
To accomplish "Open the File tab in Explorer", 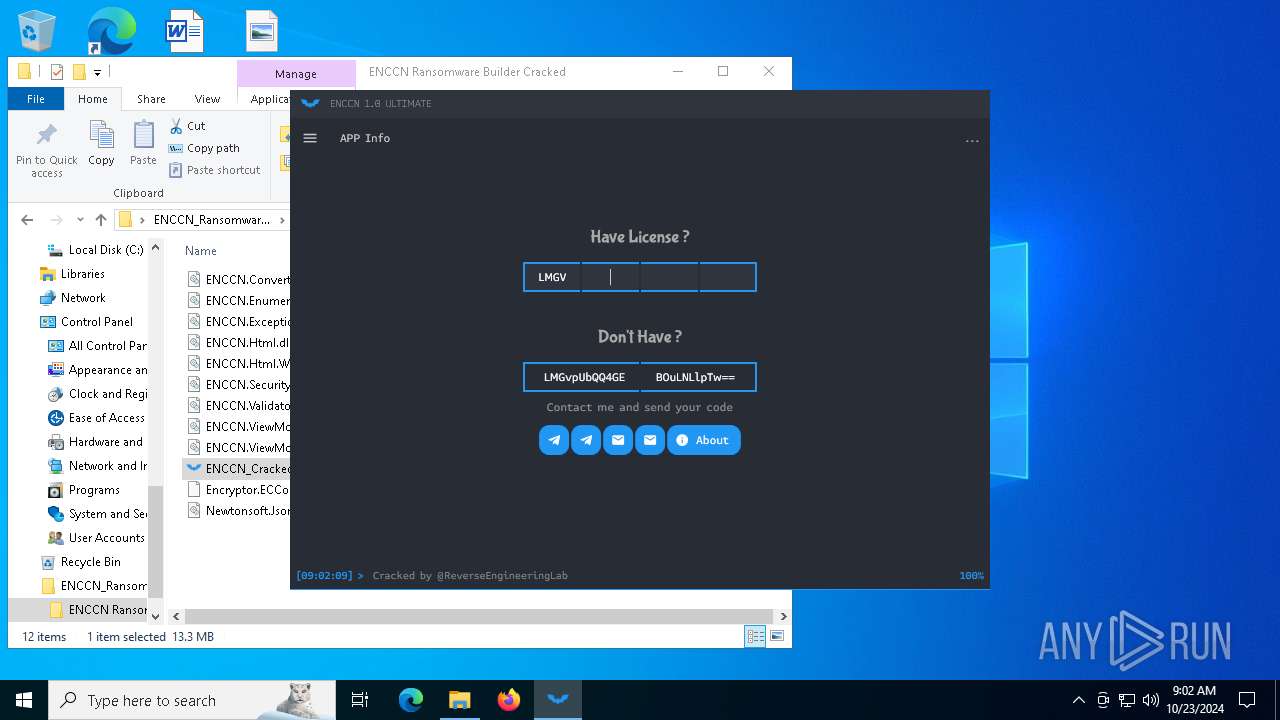I will 36,99.
